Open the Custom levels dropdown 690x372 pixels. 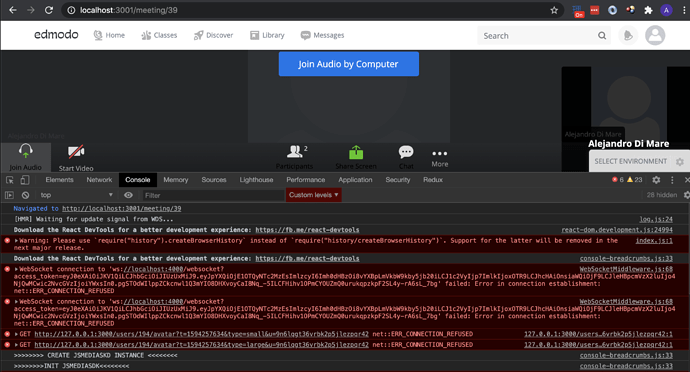(314, 195)
